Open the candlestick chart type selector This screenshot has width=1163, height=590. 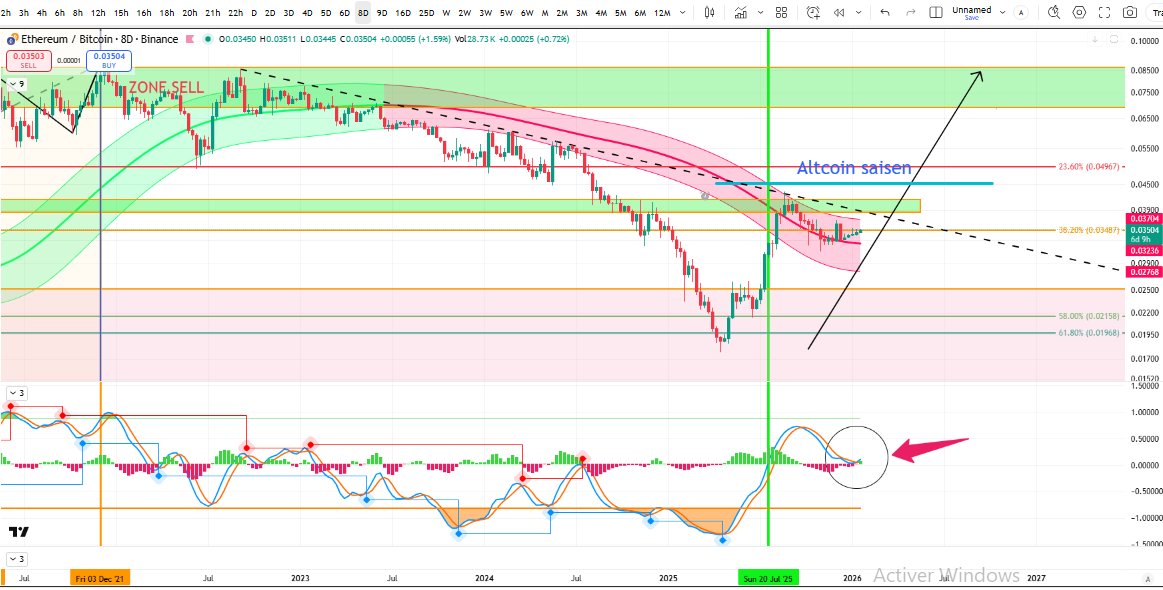(x=709, y=13)
